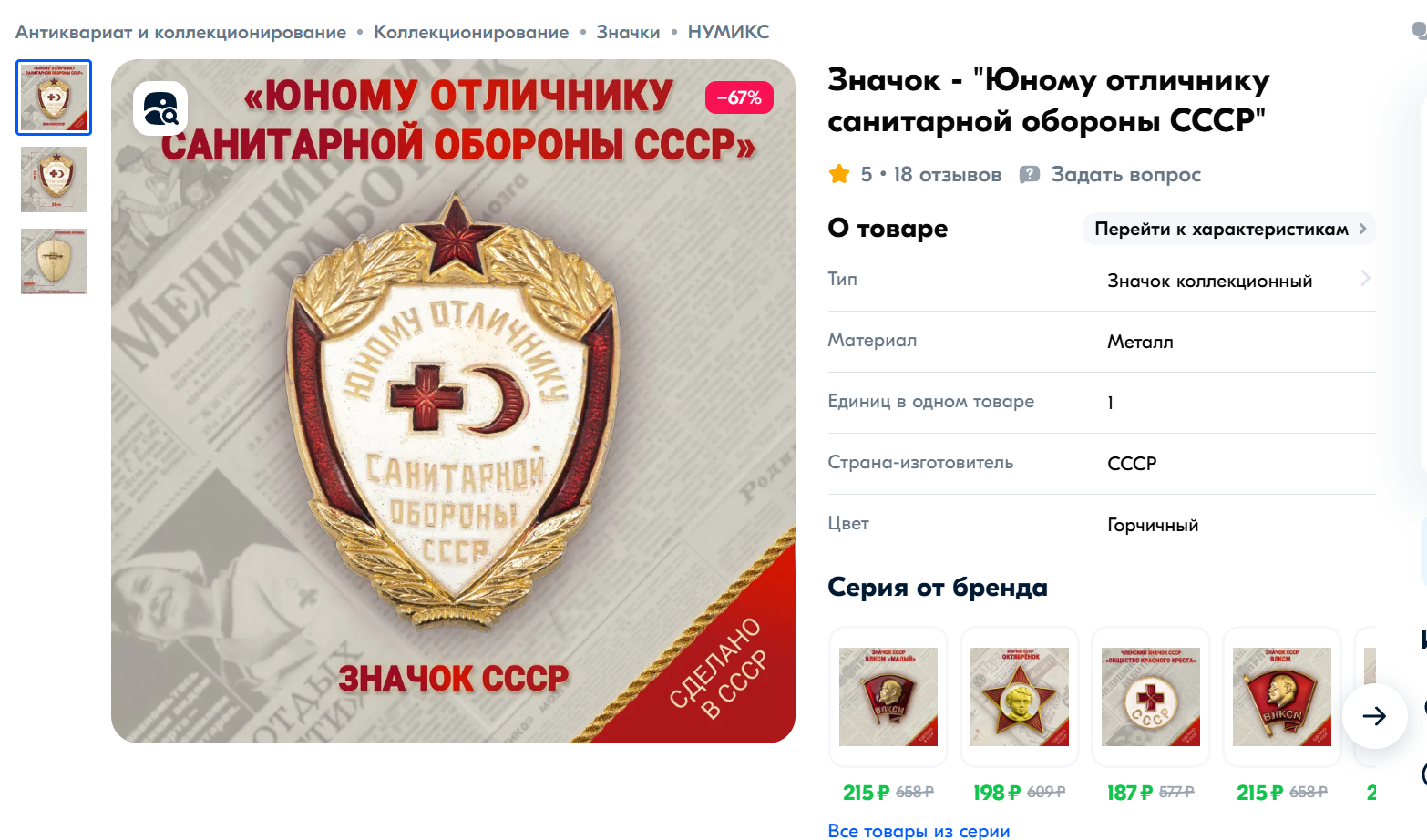Screen dimensions: 1427x840
Task: Open similar image search icon on photo
Action: [x=160, y=108]
